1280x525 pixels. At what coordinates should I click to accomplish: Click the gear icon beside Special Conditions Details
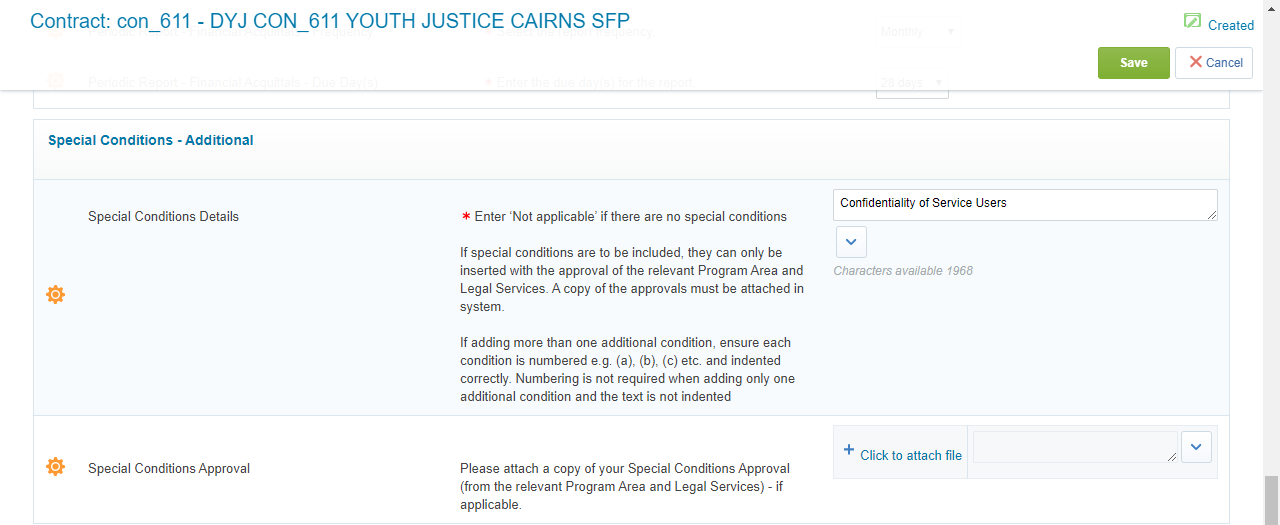(56, 295)
